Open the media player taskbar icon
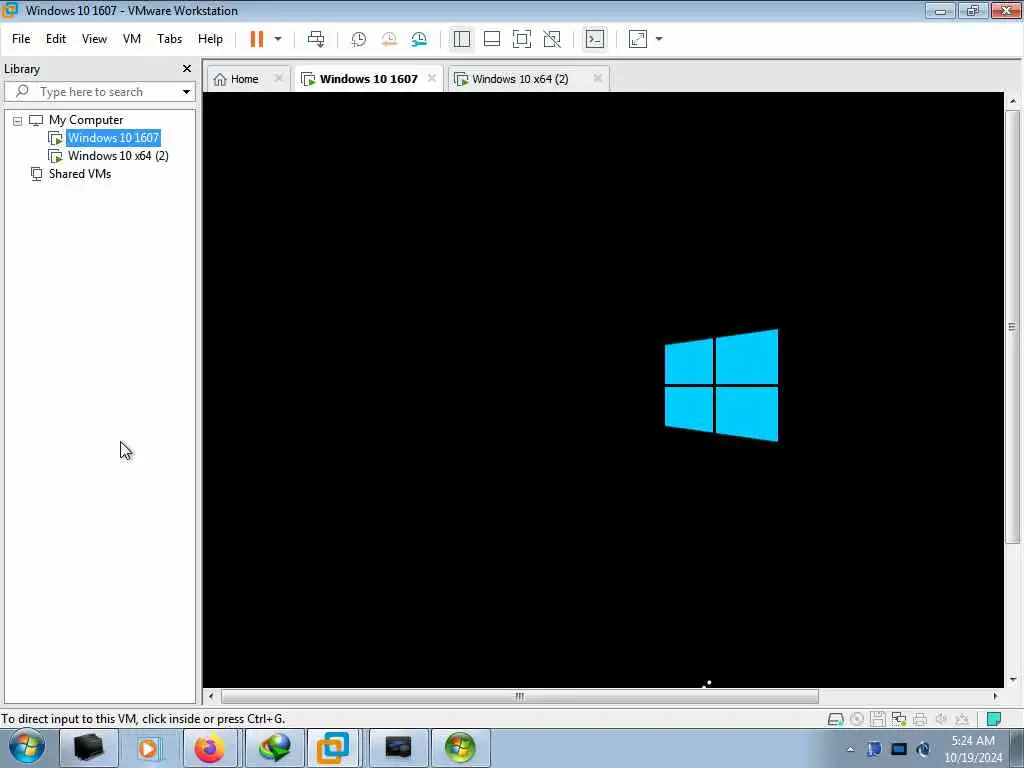Screen dimensions: 1024x768 (x=148, y=748)
